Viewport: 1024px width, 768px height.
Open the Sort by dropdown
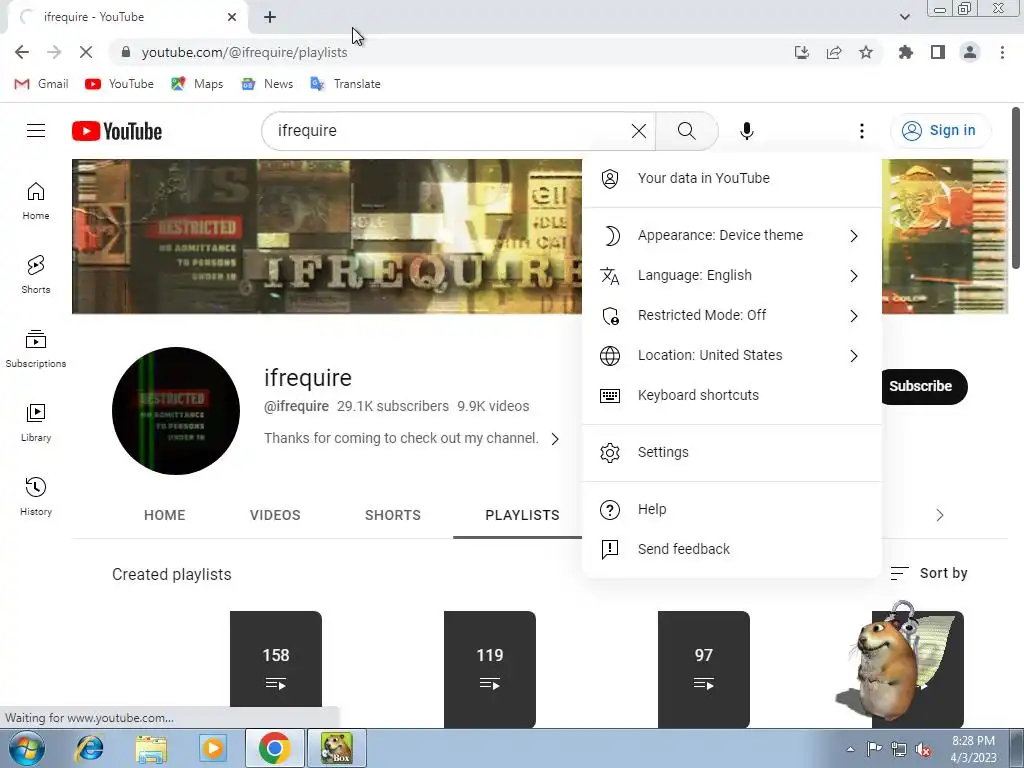(929, 573)
